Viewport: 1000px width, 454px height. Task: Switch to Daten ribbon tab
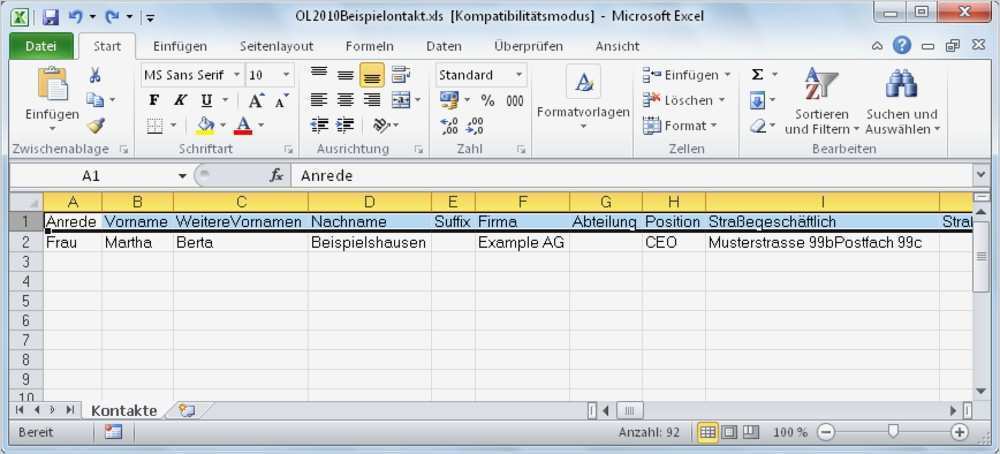tap(443, 46)
